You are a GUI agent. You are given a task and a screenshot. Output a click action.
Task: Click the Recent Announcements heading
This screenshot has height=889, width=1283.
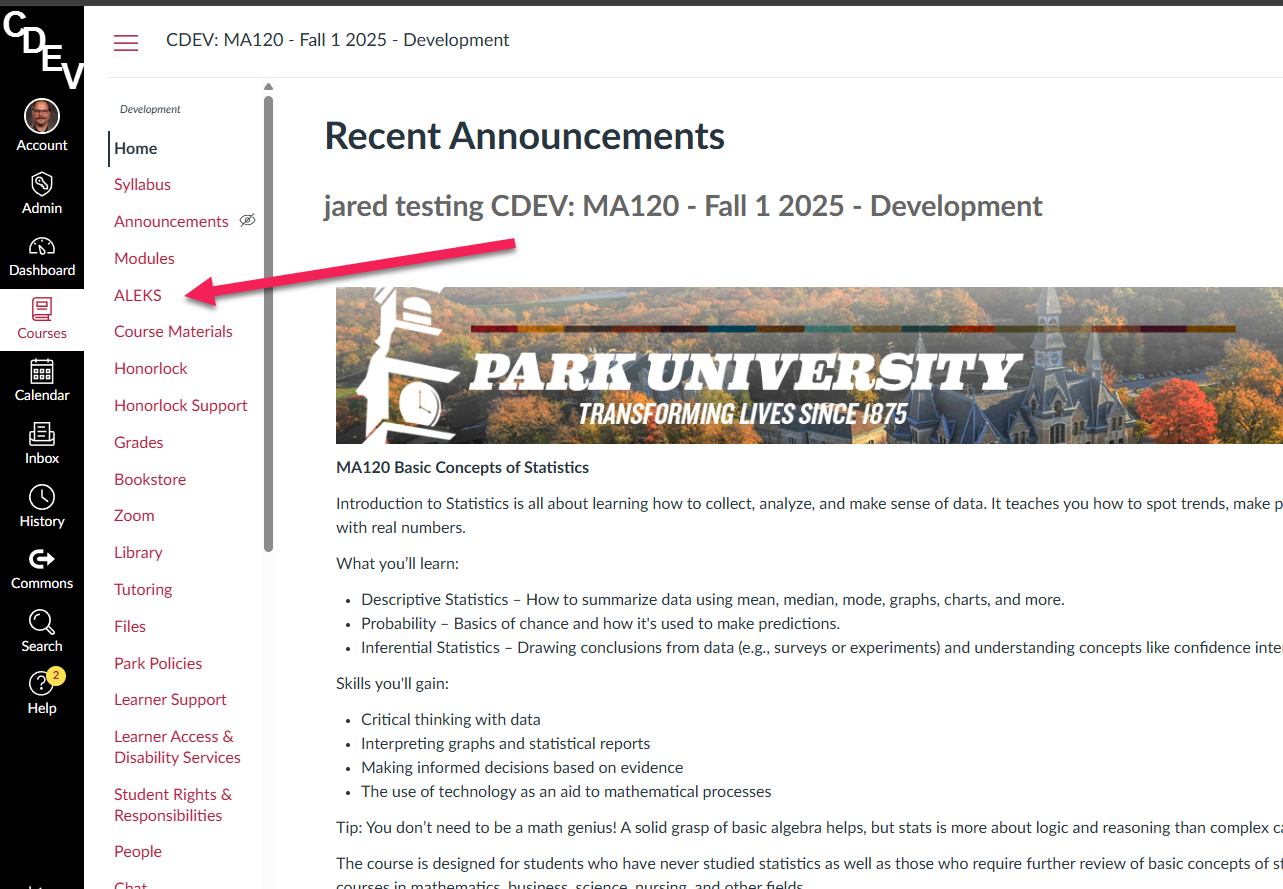point(524,136)
